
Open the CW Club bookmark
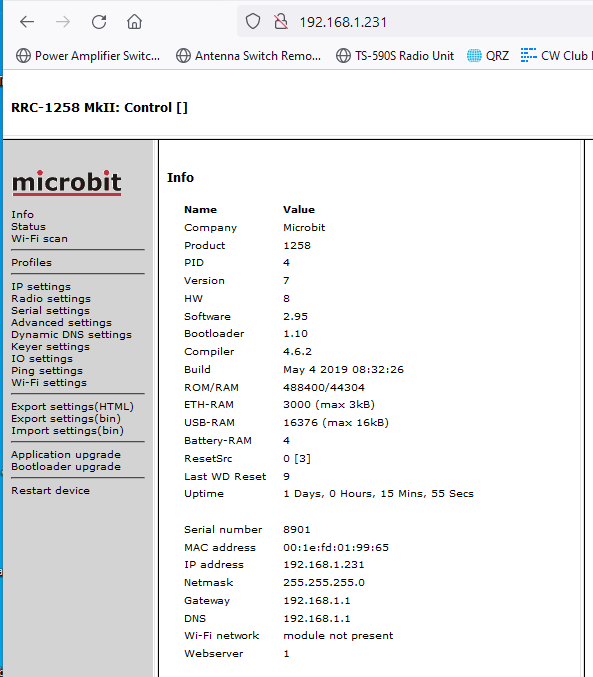[556, 56]
